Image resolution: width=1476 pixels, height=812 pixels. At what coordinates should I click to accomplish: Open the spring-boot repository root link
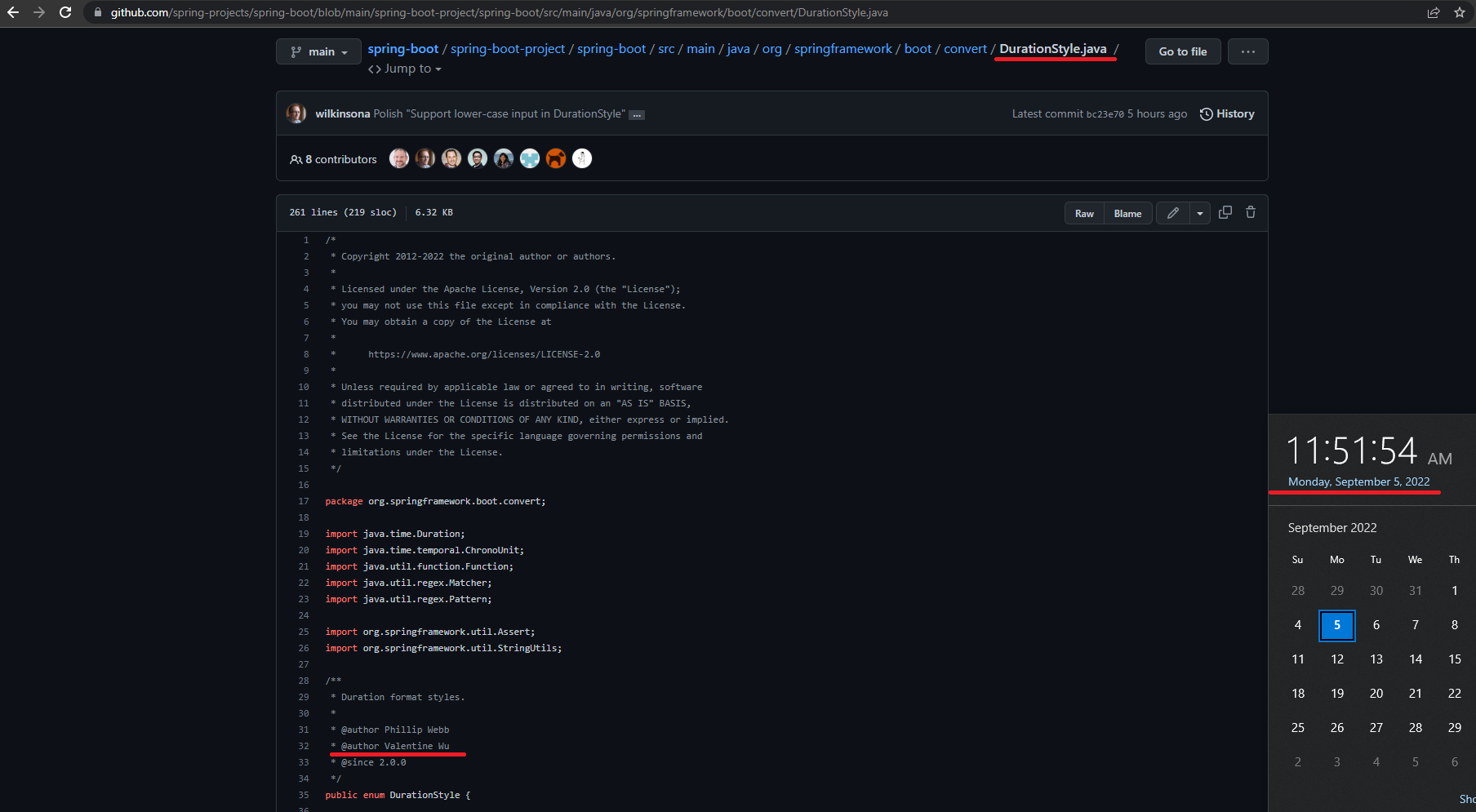click(403, 49)
